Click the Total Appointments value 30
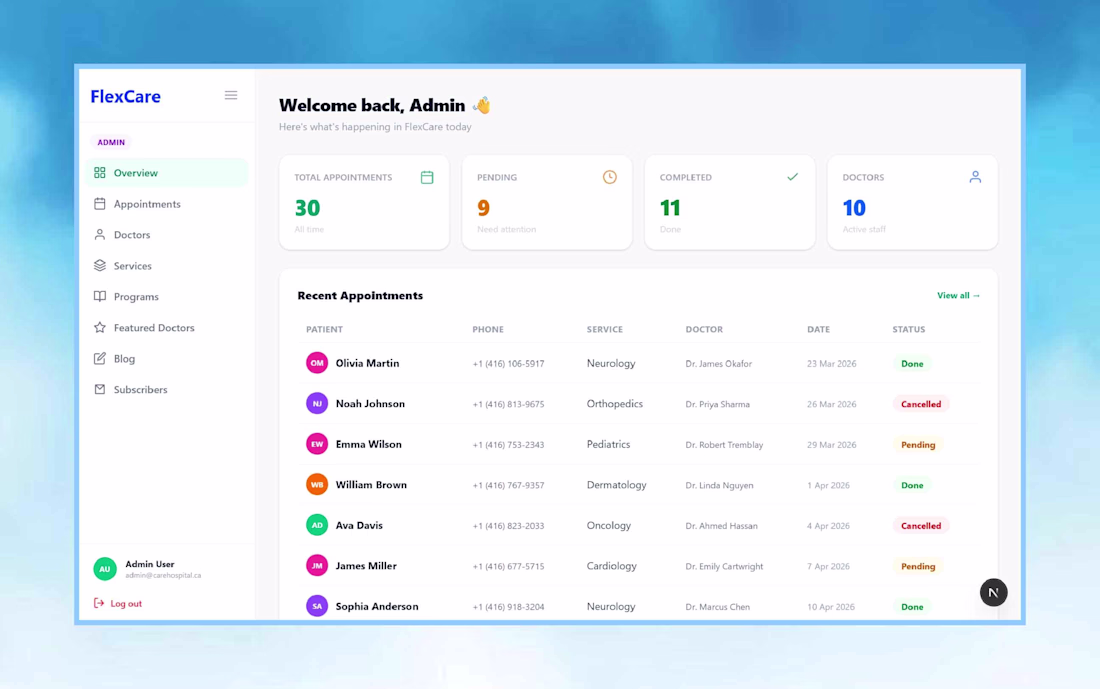The height and width of the screenshot is (689, 1100). pyautogui.click(x=307, y=208)
